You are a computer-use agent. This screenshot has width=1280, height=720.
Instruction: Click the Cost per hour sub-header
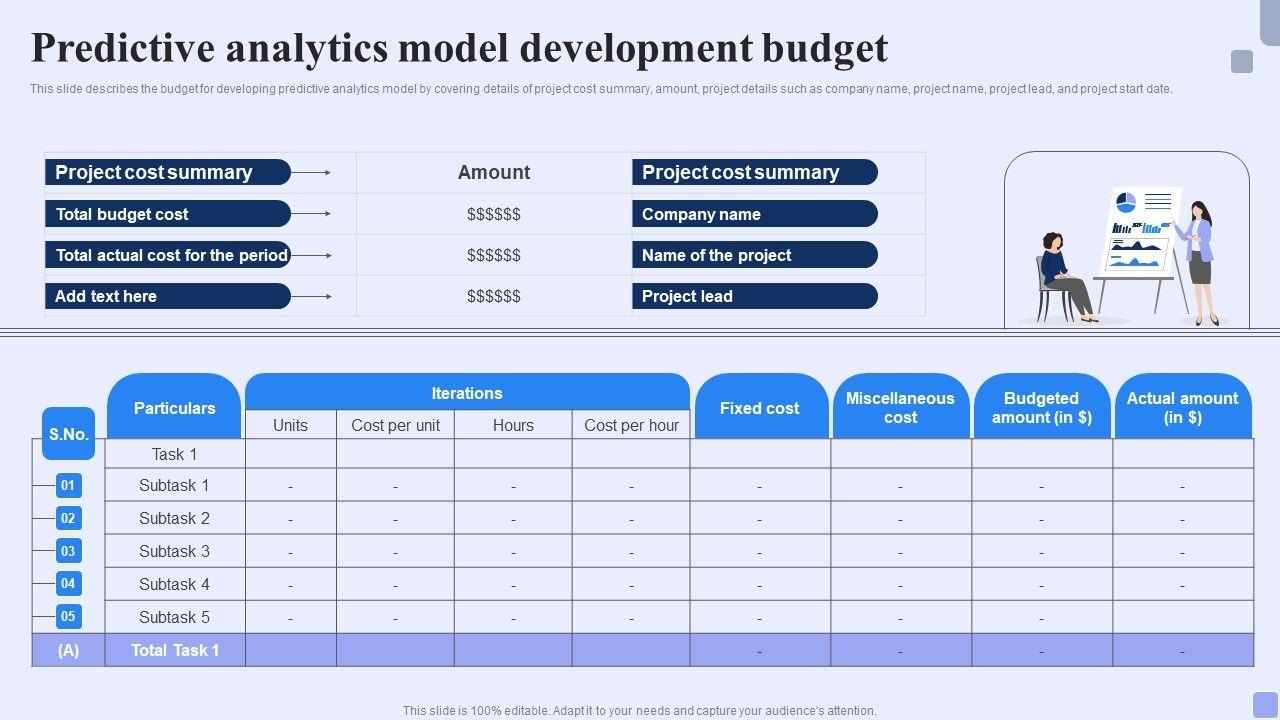631,425
